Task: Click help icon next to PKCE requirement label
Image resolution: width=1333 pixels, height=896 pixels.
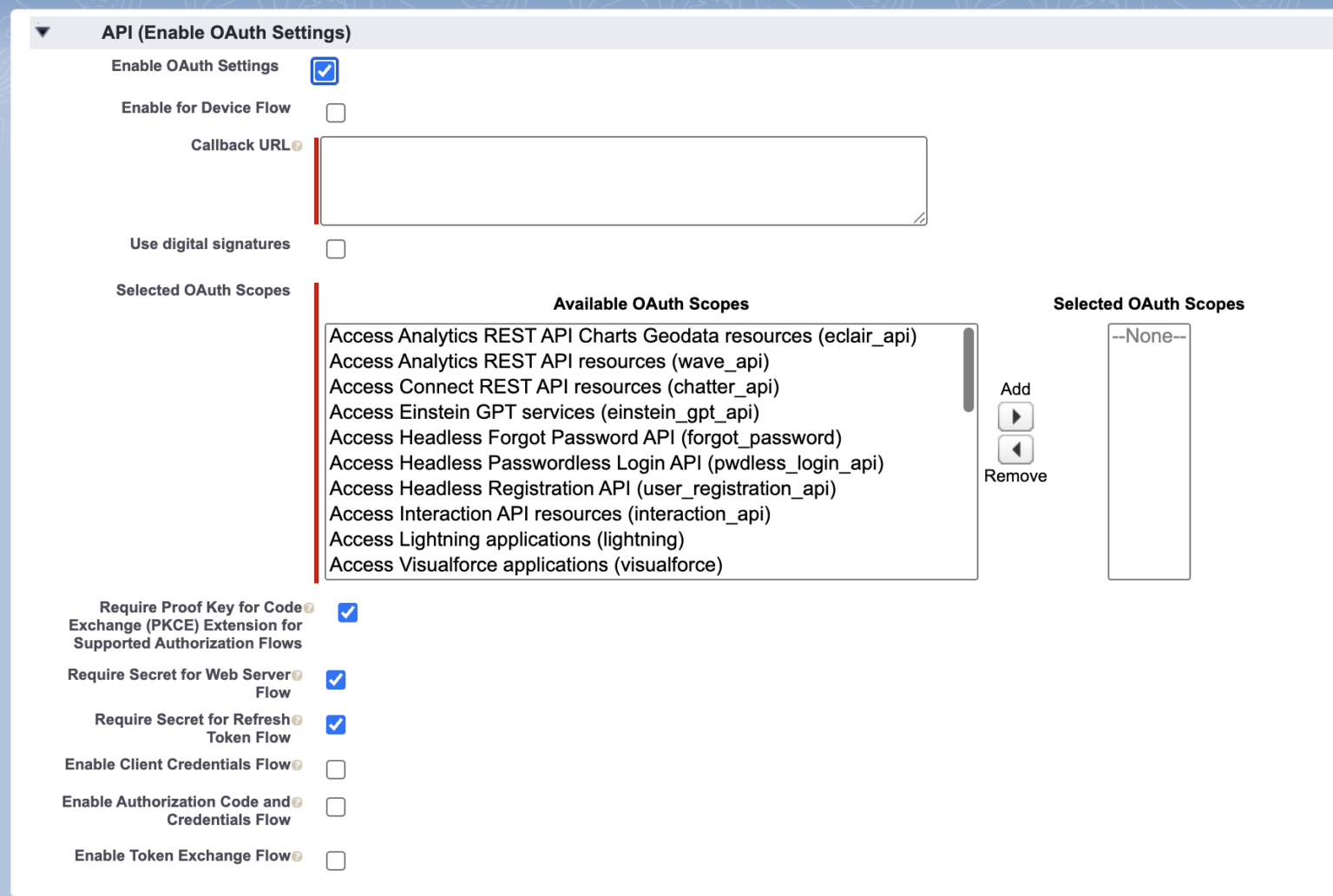Action: 309,608
